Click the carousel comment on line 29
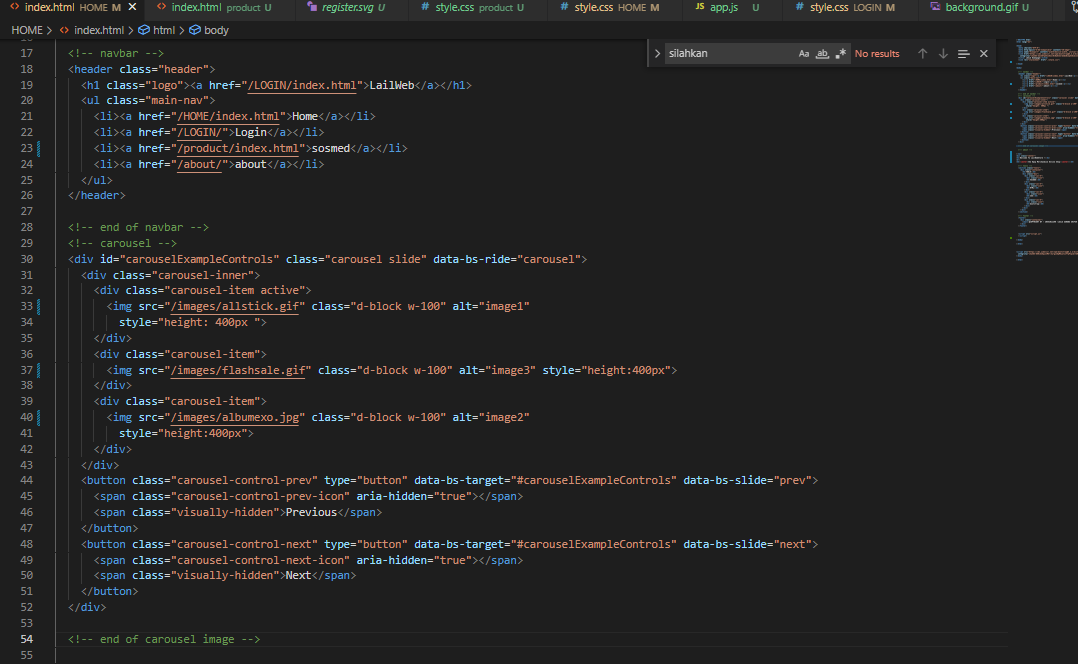Screen dimensions: 1078x664 [122, 243]
